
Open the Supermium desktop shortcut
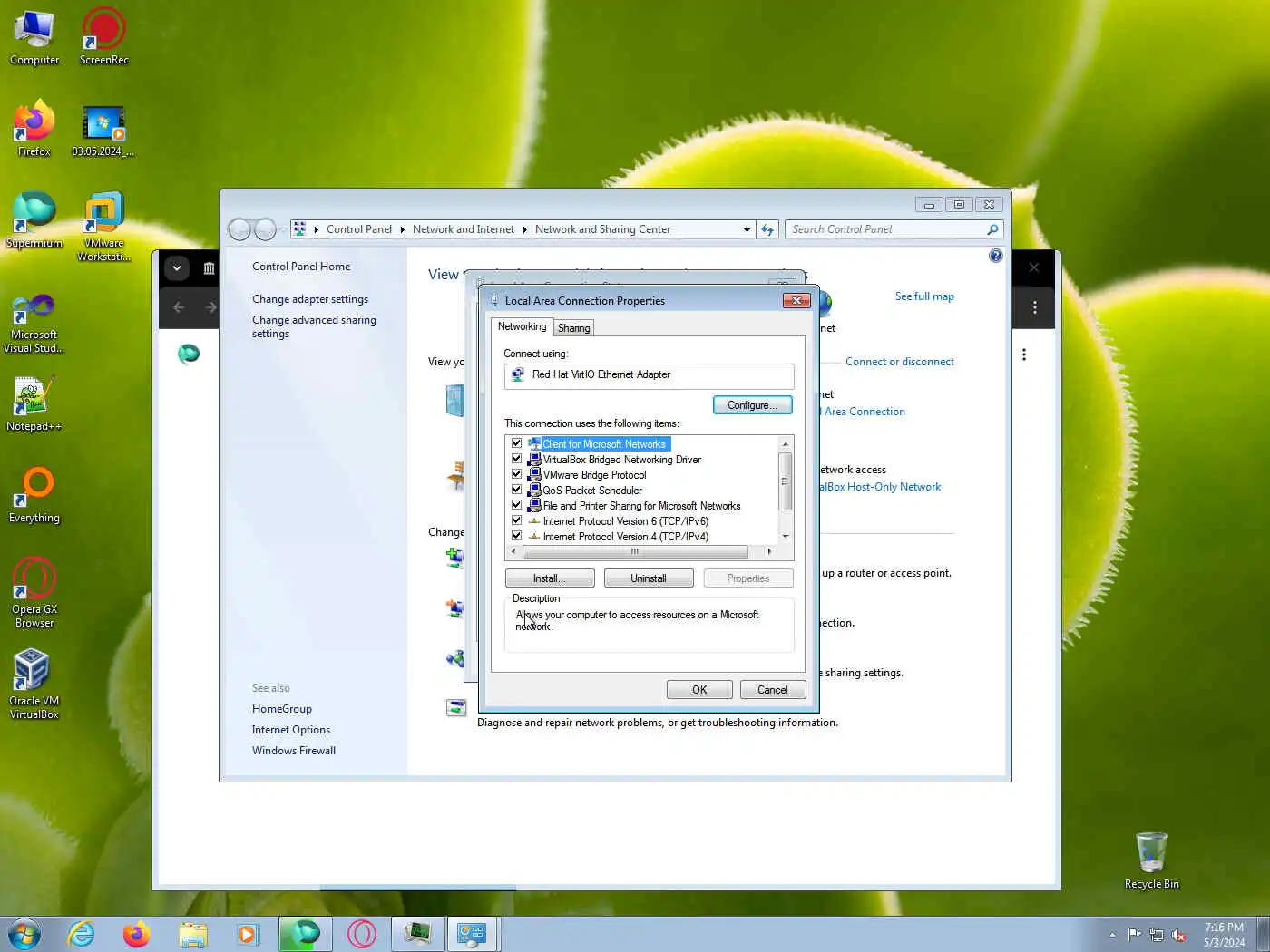point(34,219)
